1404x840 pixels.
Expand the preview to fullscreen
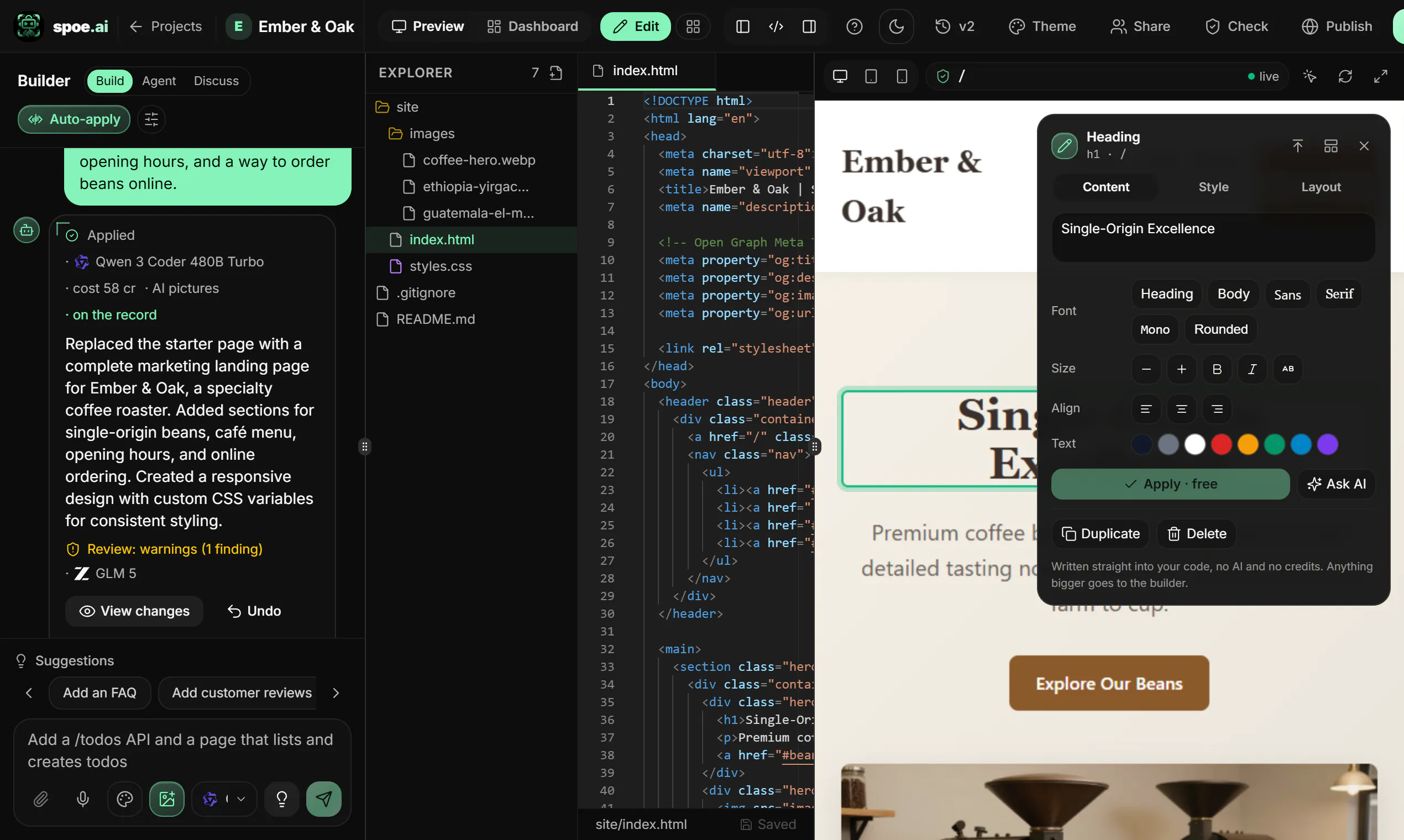1381,76
